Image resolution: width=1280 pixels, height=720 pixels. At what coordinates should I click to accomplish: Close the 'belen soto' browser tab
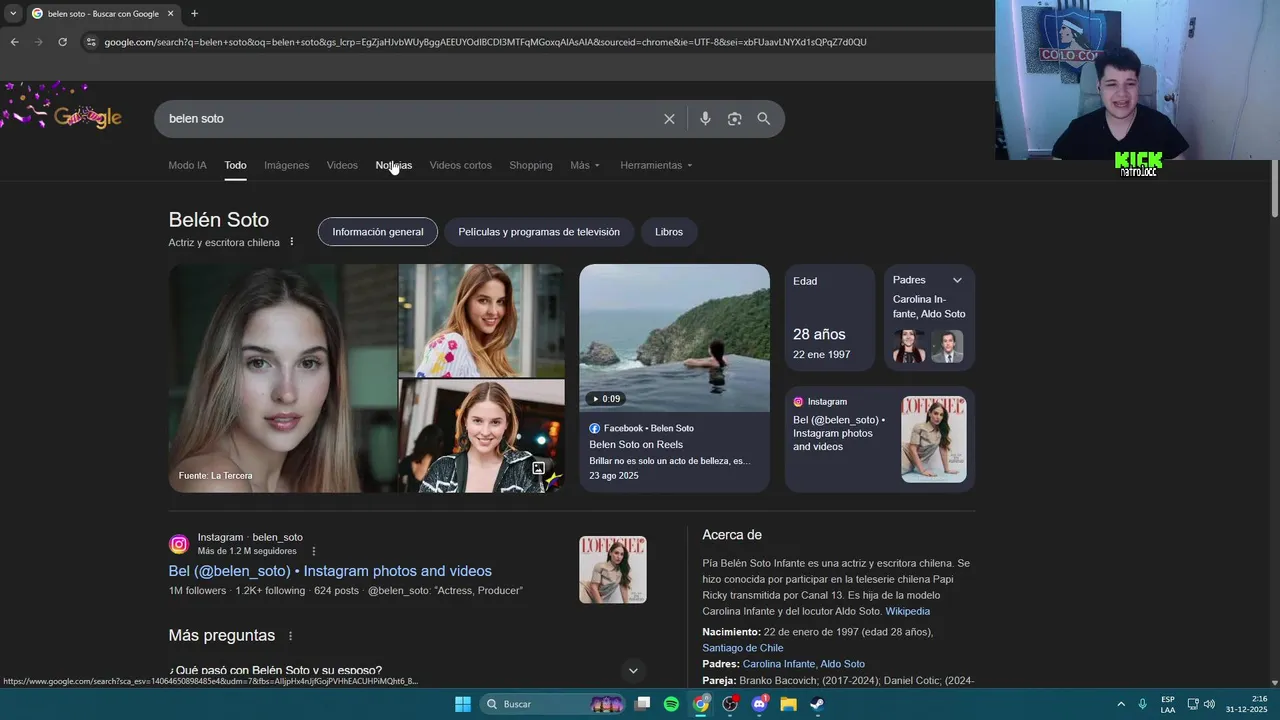(x=171, y=13)
